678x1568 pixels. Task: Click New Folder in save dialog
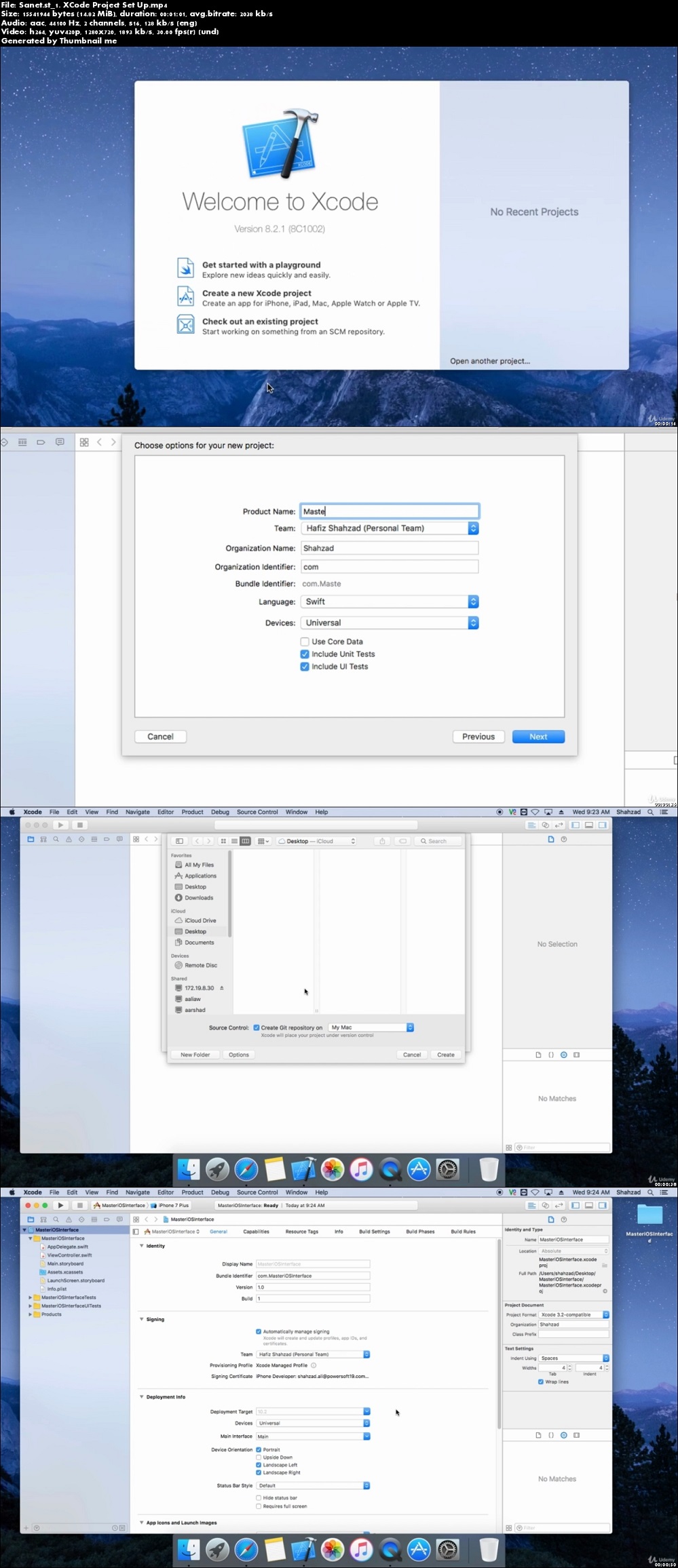point(195,1055)
